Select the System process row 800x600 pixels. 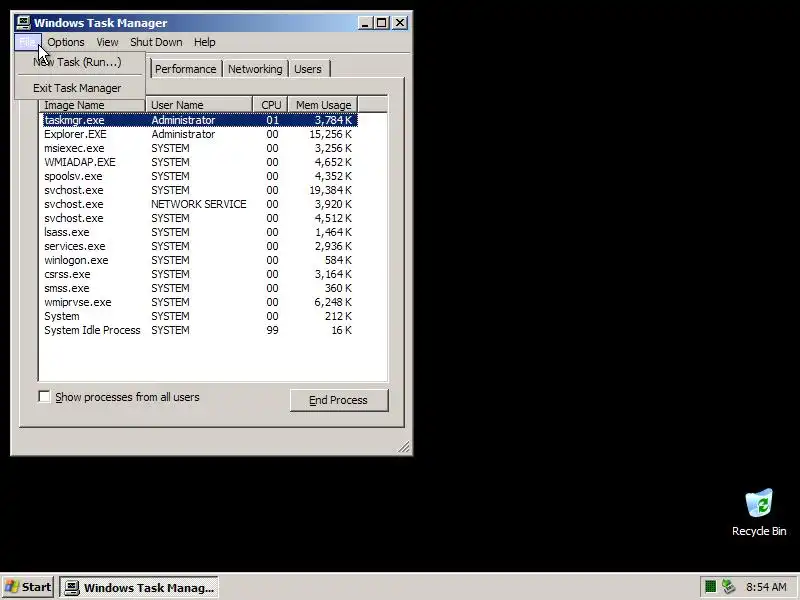(200, 316)
